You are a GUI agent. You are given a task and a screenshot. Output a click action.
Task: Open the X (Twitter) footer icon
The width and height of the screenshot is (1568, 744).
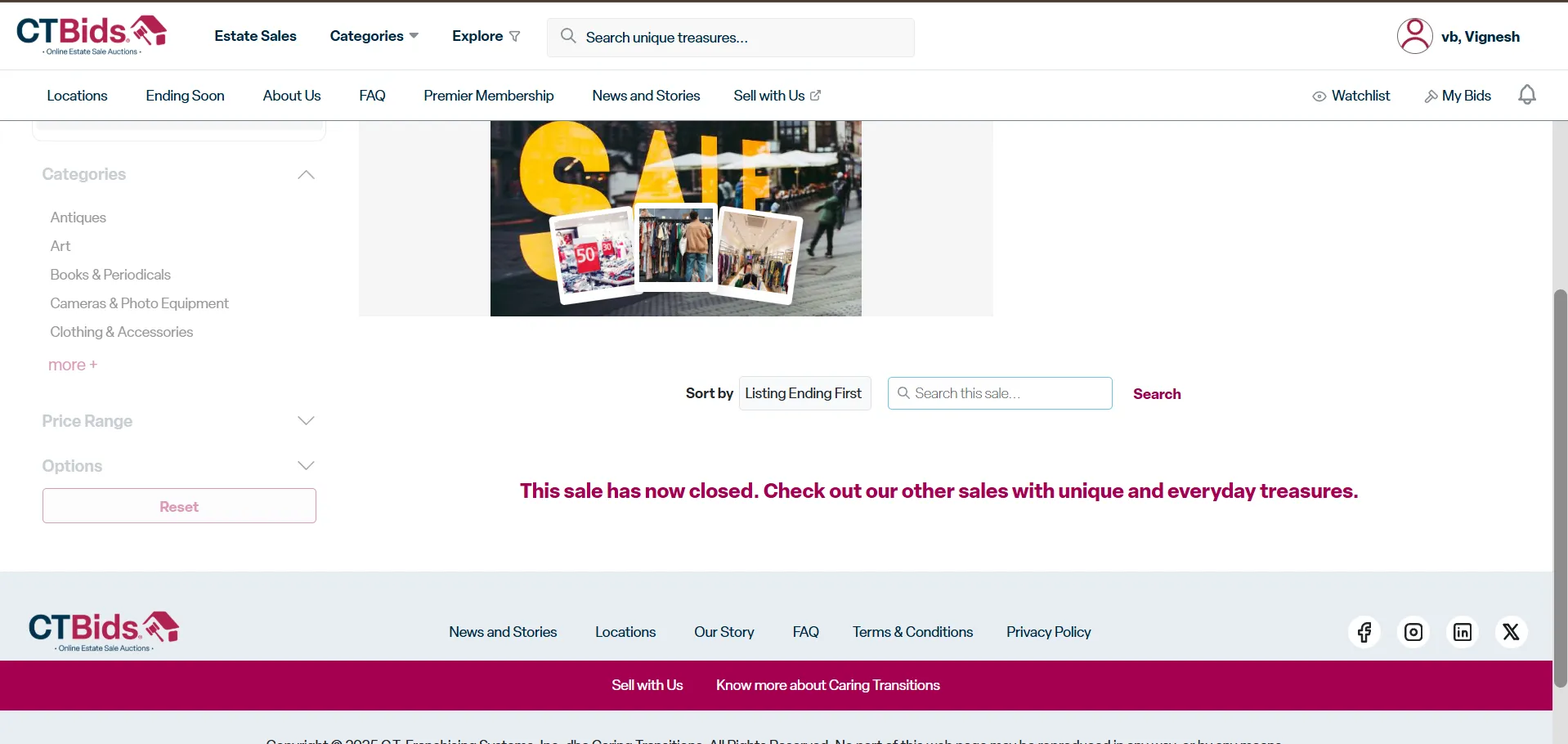coord(1511,632)
